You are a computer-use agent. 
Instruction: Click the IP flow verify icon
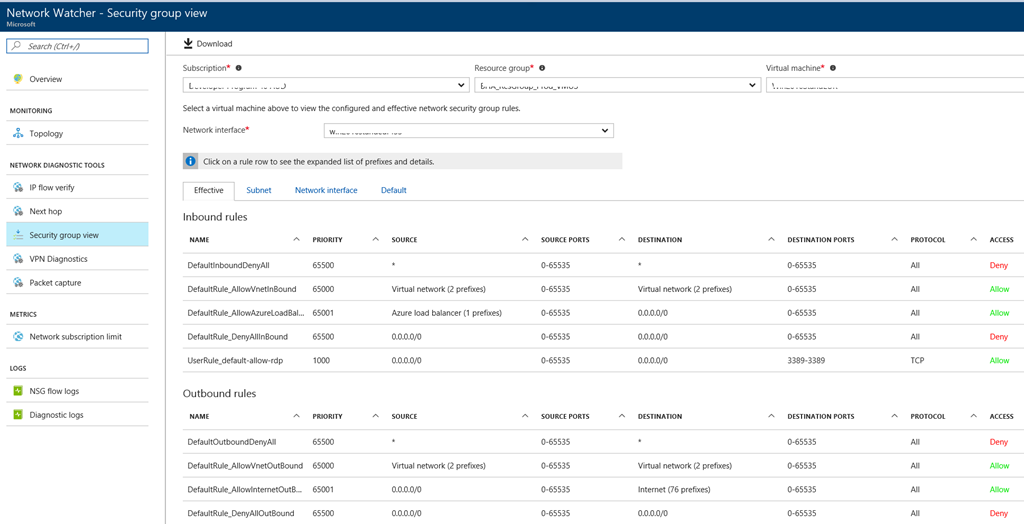point(18,187)
